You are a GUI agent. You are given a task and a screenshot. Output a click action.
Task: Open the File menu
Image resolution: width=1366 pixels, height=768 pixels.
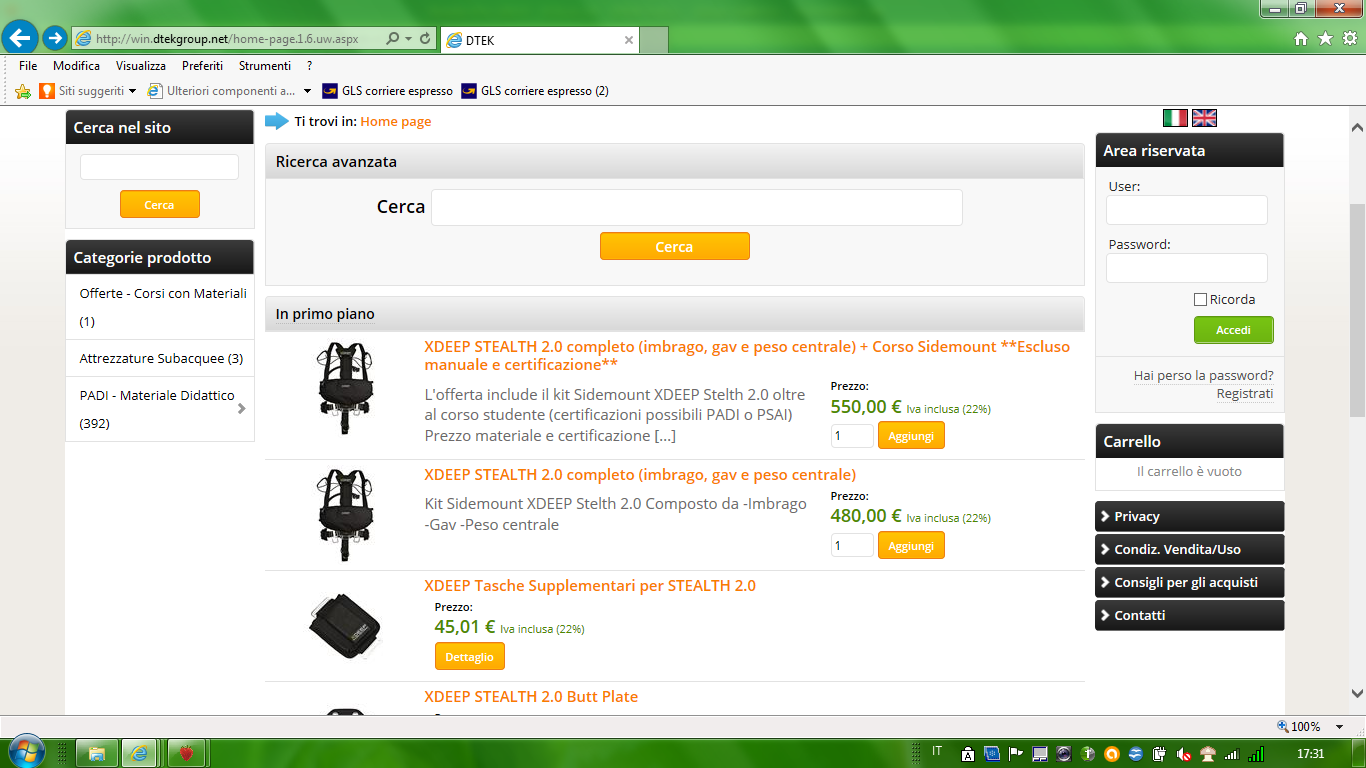(x=28, y=66)
